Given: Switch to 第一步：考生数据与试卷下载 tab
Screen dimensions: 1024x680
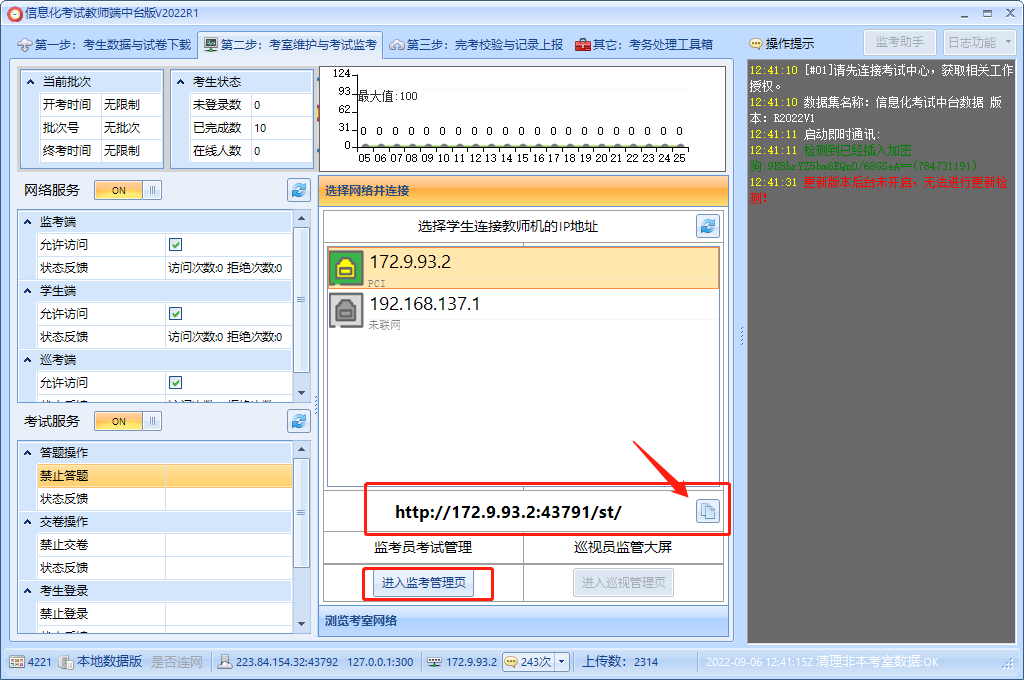Looking at the screenshot, I should click(105, 45).
